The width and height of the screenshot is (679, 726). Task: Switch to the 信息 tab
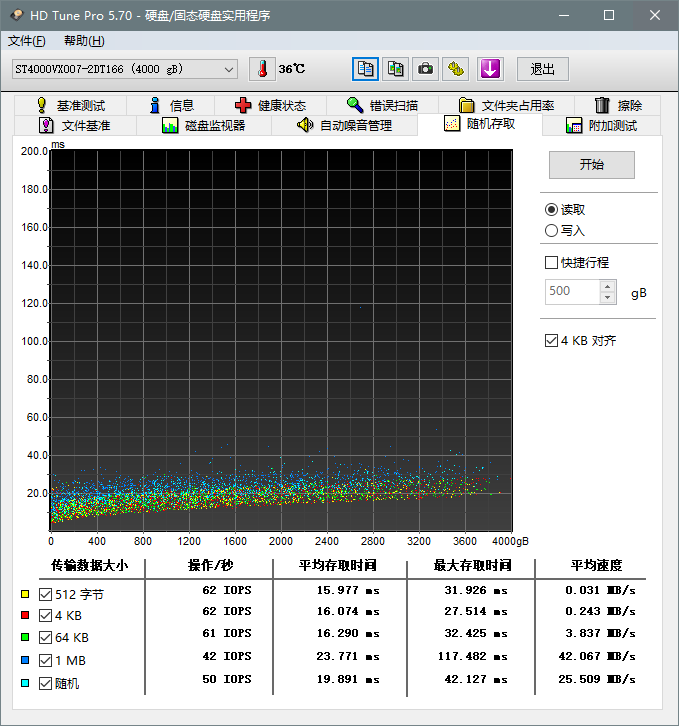[x=170, y=106]
